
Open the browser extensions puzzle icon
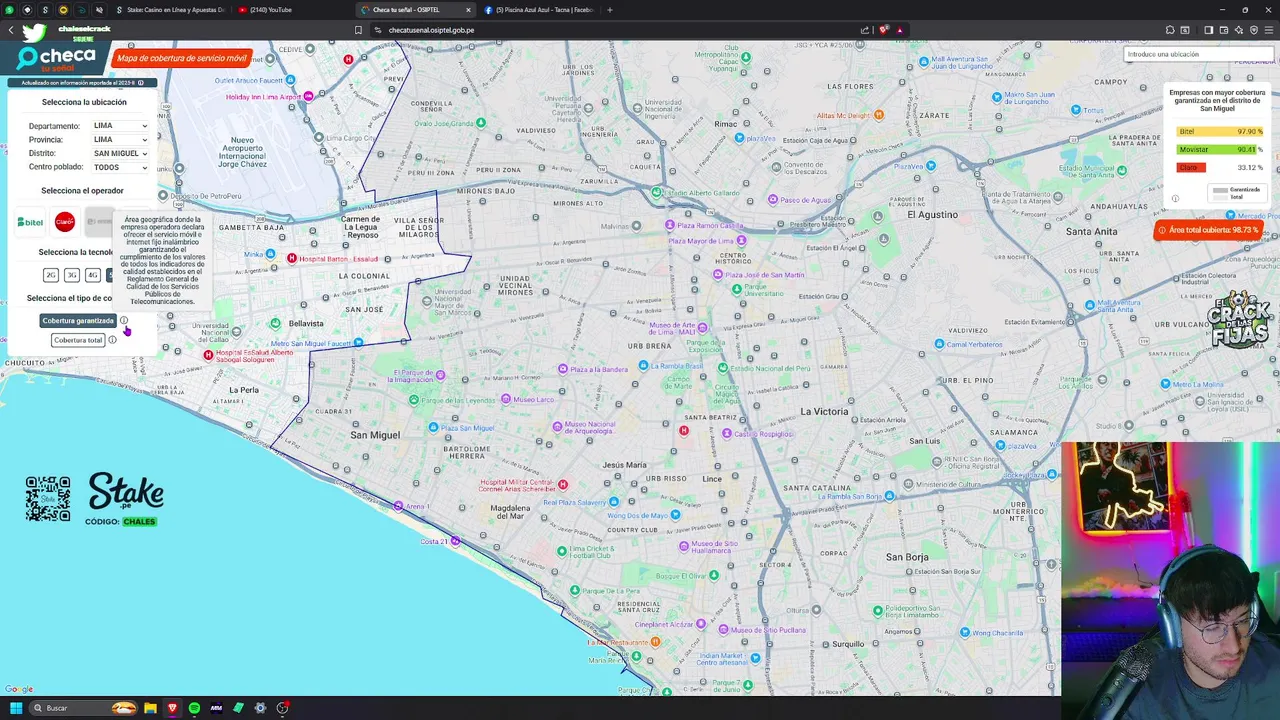tap(1170, 30)
